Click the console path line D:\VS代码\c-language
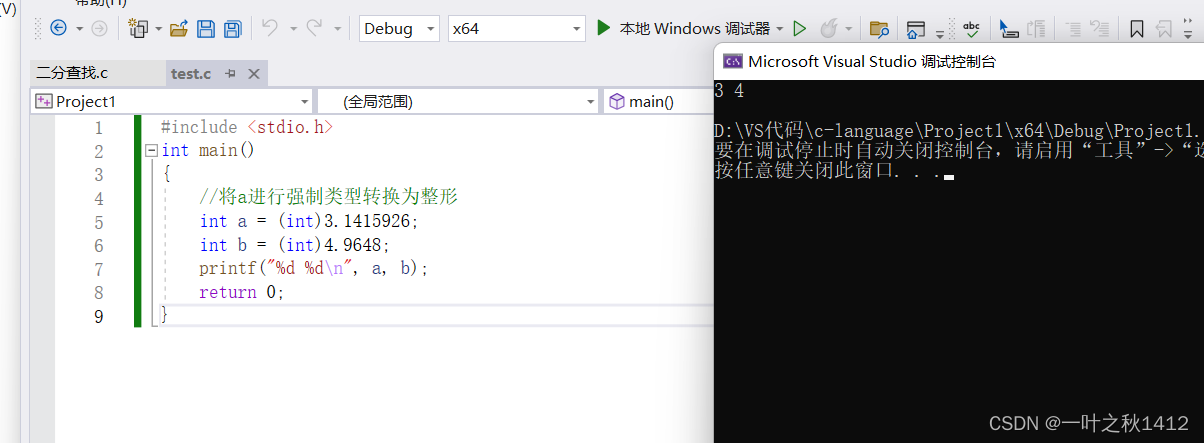This screenshot has width=1204, height=443. coord(959,131)
